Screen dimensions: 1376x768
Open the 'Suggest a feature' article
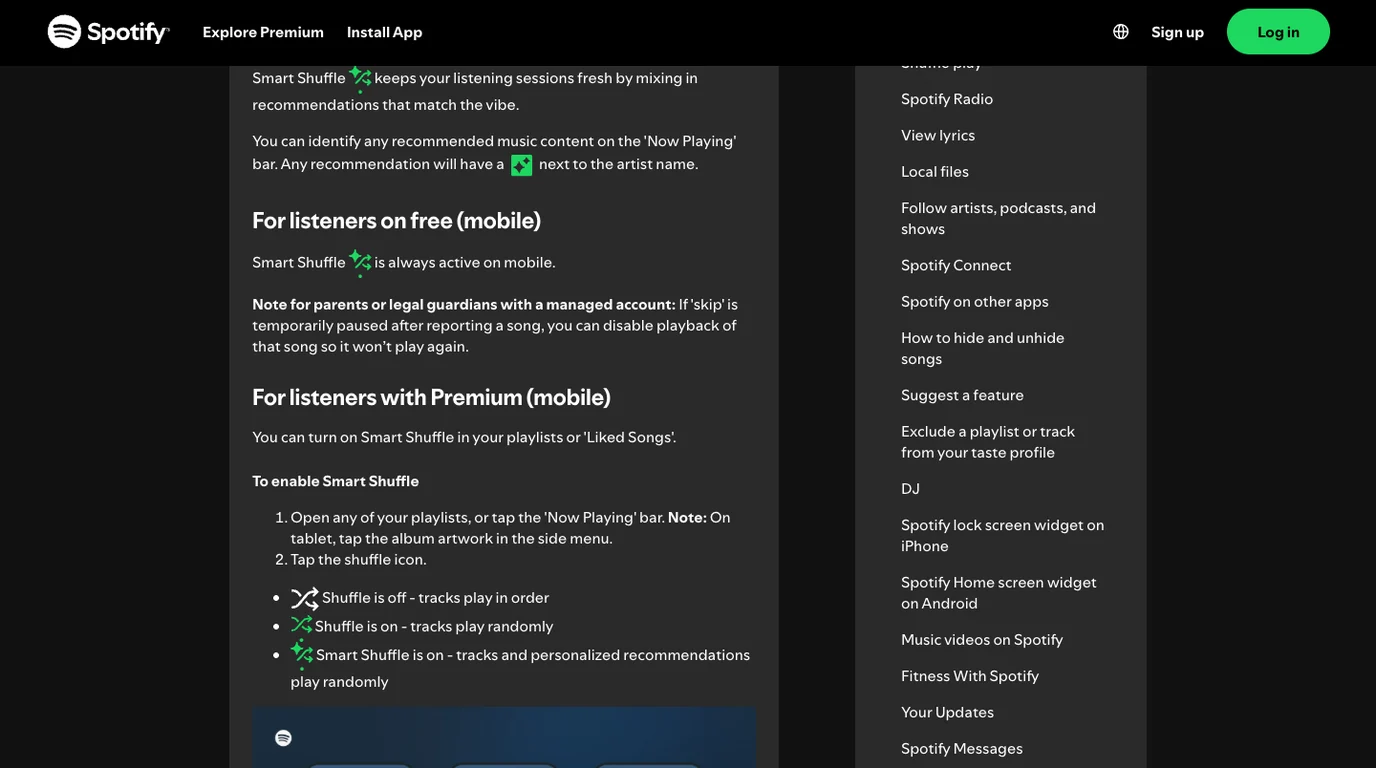click(962, 395)
